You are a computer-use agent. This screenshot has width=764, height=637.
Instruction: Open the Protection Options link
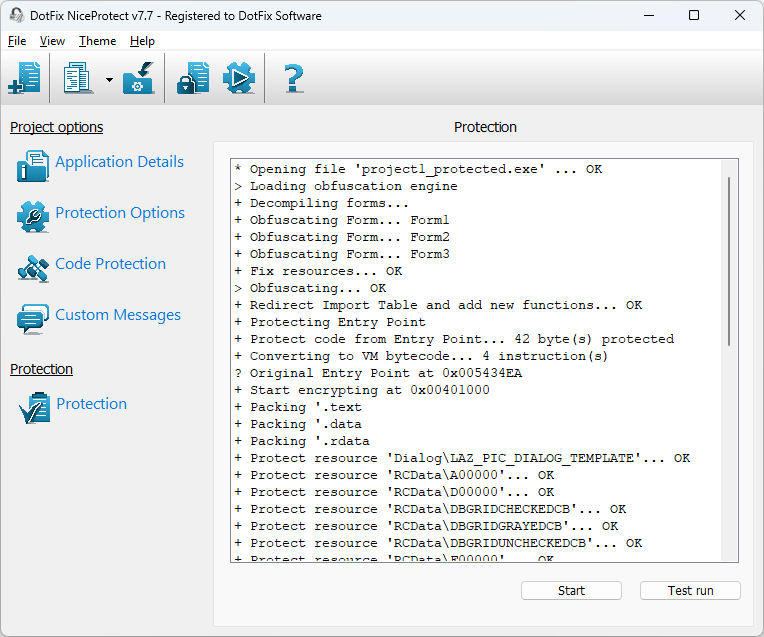pos(120,213)
